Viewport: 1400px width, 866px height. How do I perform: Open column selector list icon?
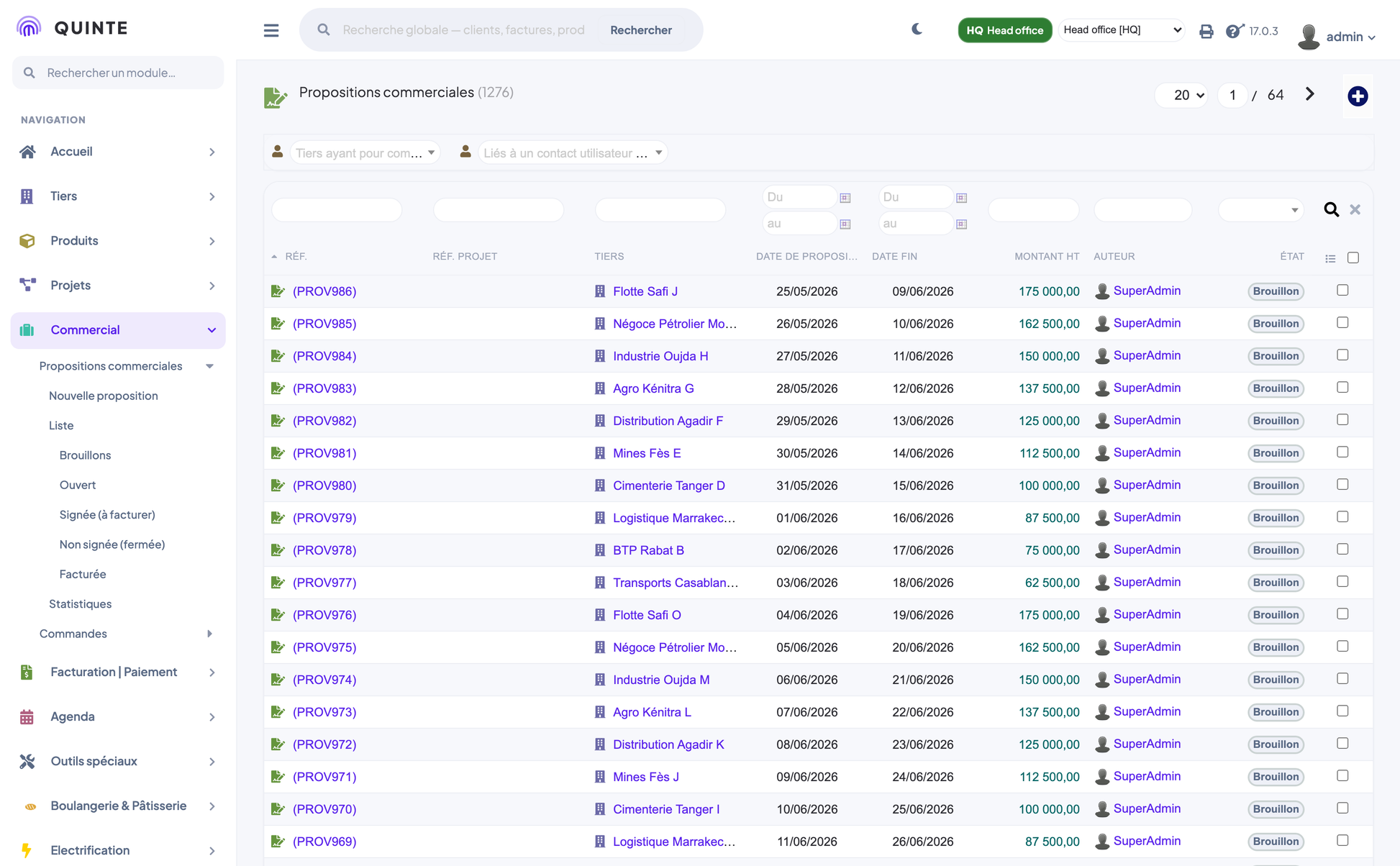1330,258
